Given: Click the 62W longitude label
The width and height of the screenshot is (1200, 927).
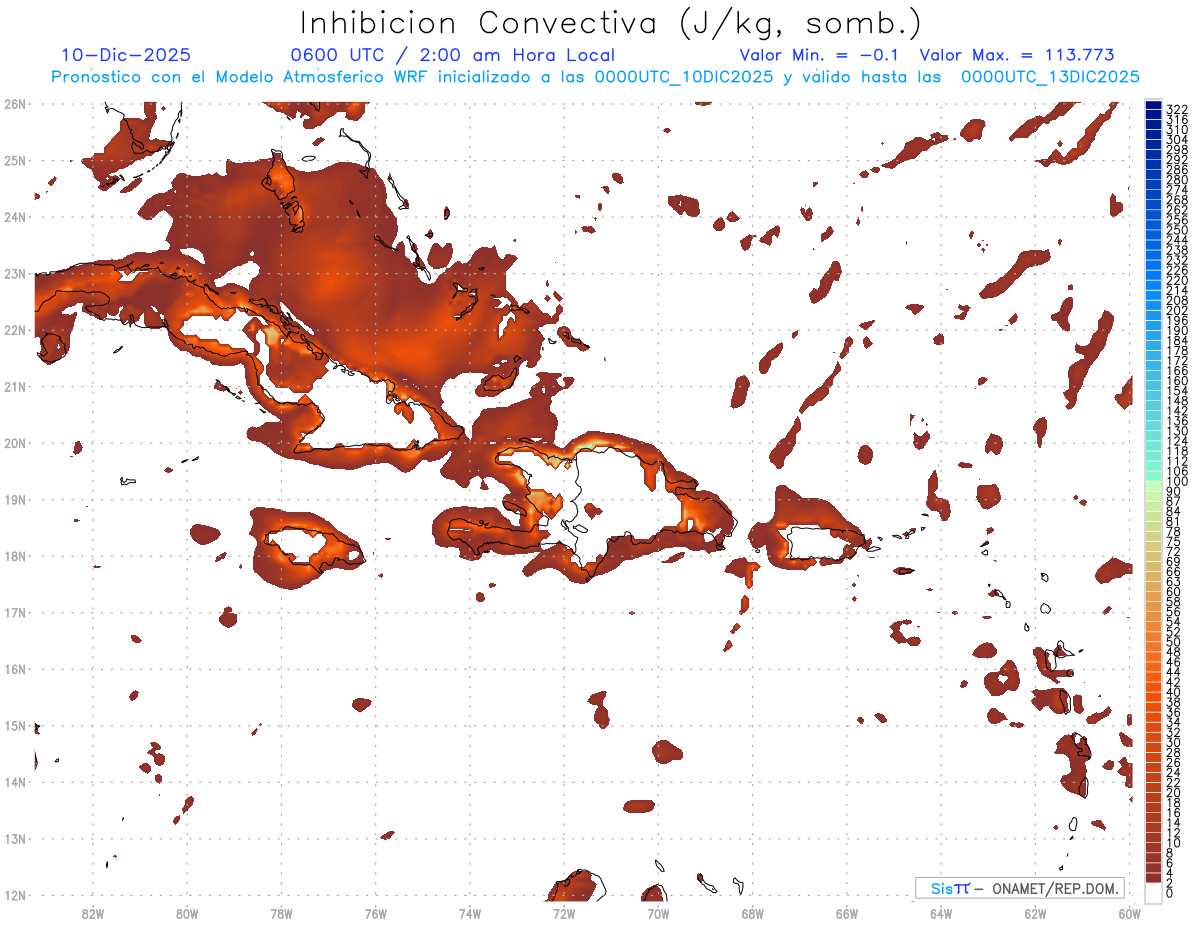Looking at the screenshot, I should click(x=1035, y=913).
